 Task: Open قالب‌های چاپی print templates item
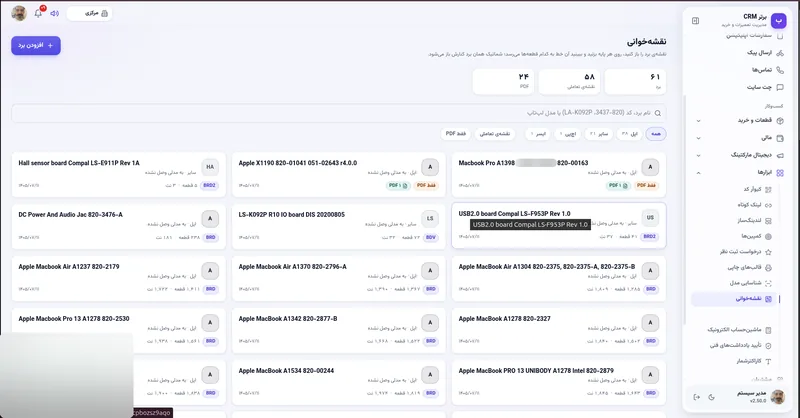[749, 267]
